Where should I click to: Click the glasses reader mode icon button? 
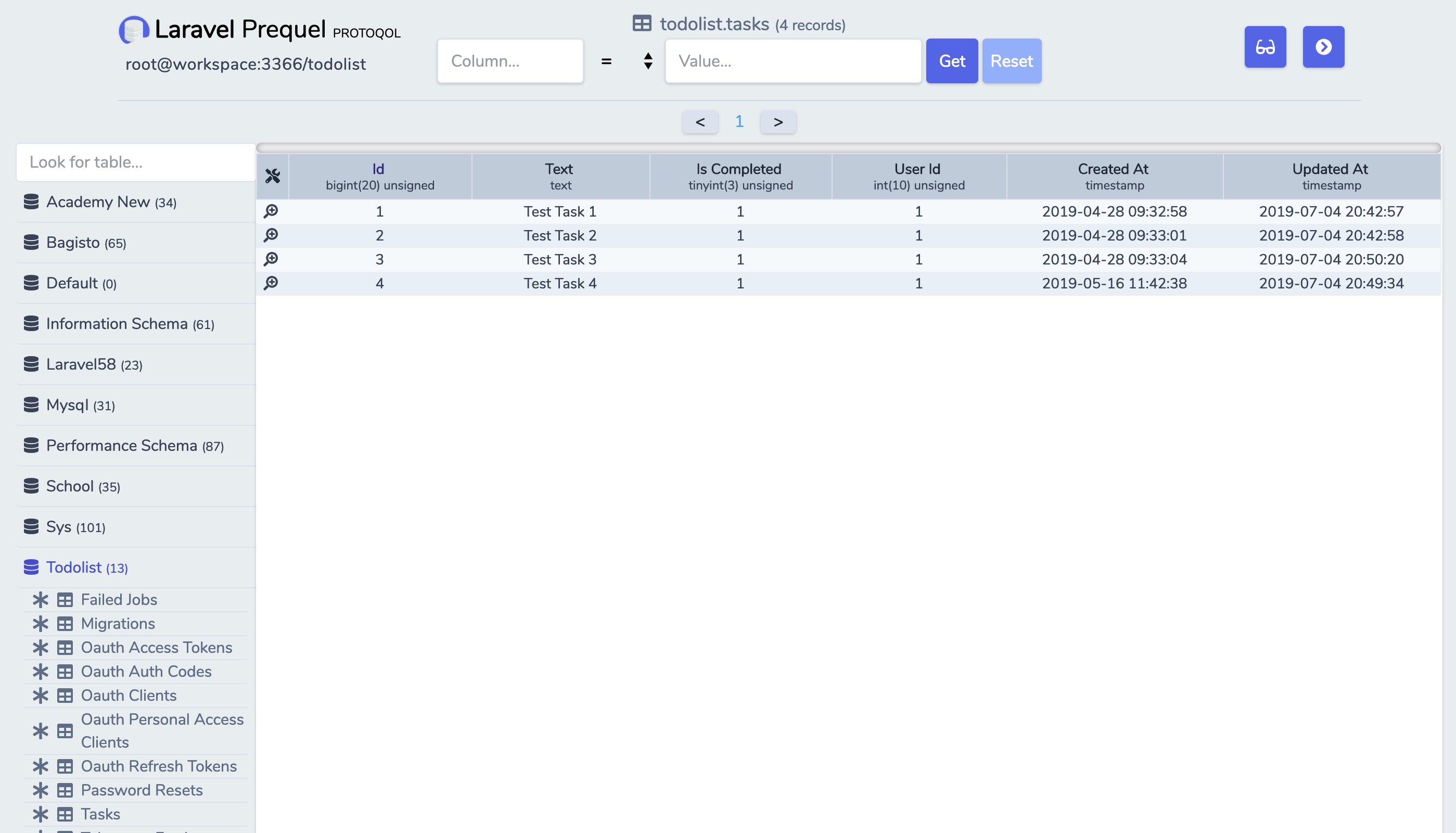pyautogui.click(x=1265, y=47)
